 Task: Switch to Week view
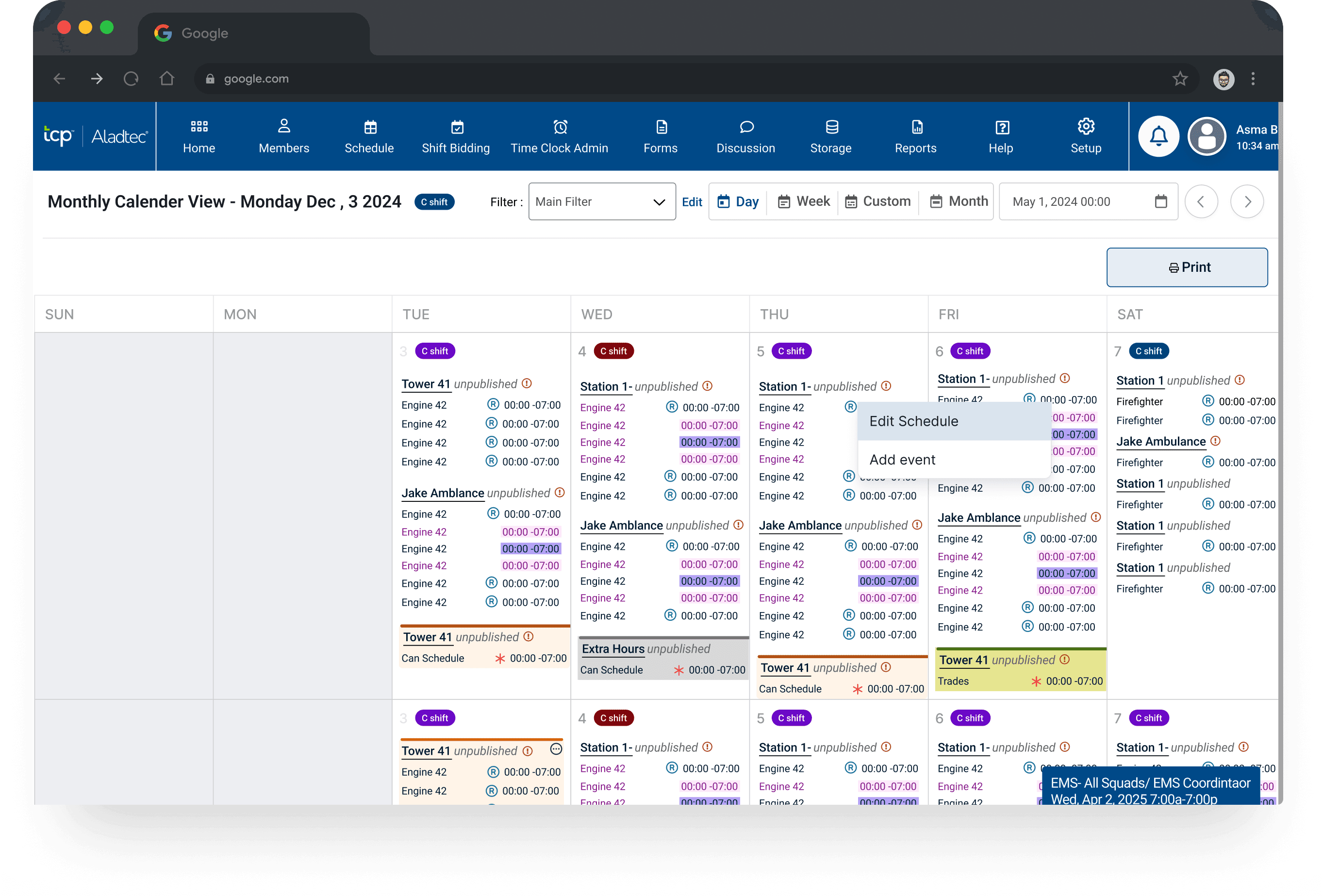(804, 201)
